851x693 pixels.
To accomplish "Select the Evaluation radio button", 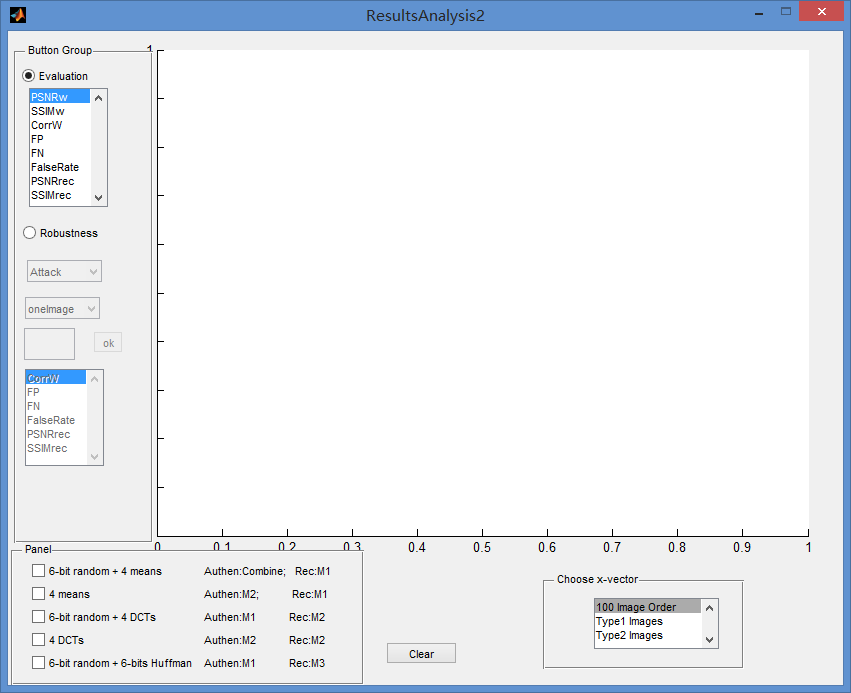I will tap(29, 76).
